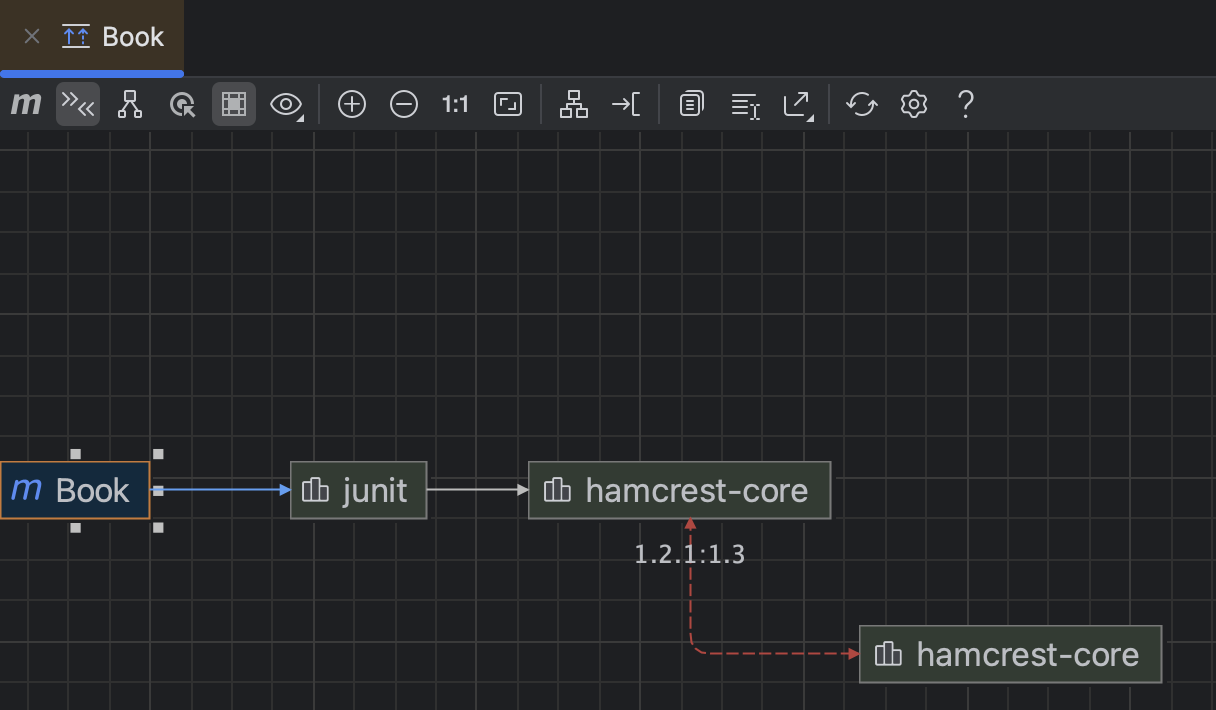This screenshot has width=1216, height=710.
Task: Toggle the film-strip selection mode icon
Action: (x=234, y=104)
